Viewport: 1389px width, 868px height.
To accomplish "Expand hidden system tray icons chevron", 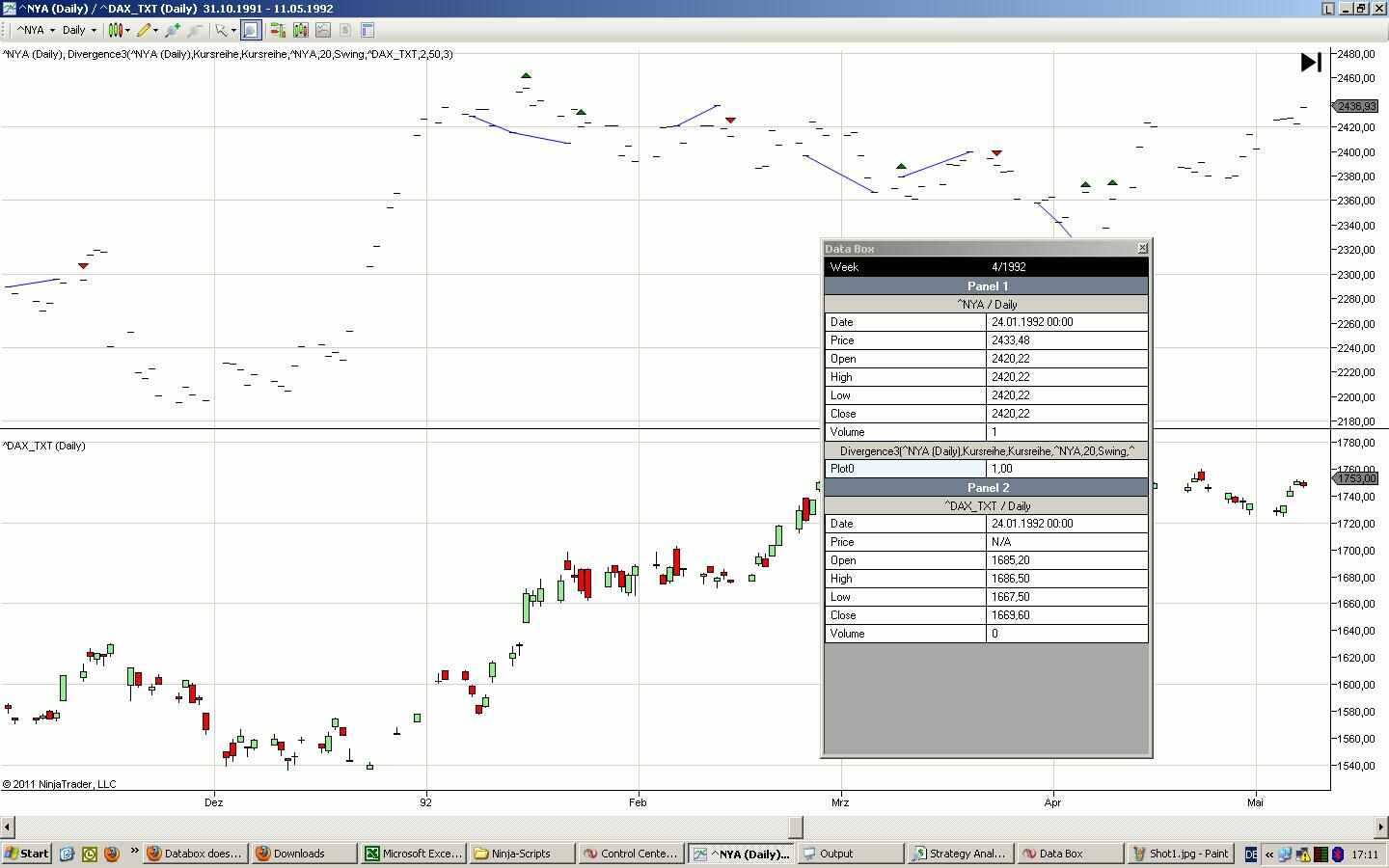I will pyautogui.click(x=1268, y=854).
